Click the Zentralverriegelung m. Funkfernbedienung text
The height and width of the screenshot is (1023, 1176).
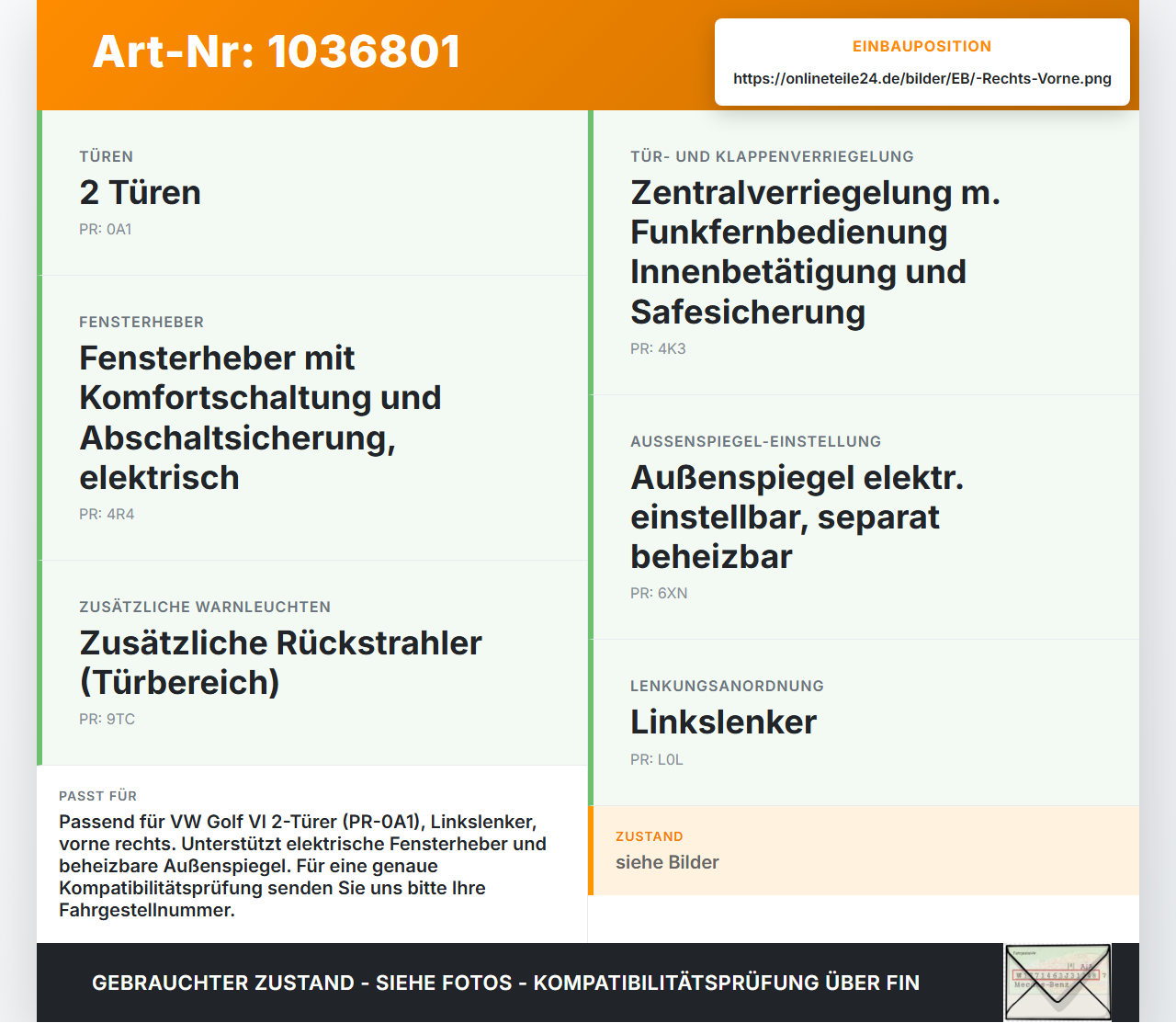click(815, 252)
